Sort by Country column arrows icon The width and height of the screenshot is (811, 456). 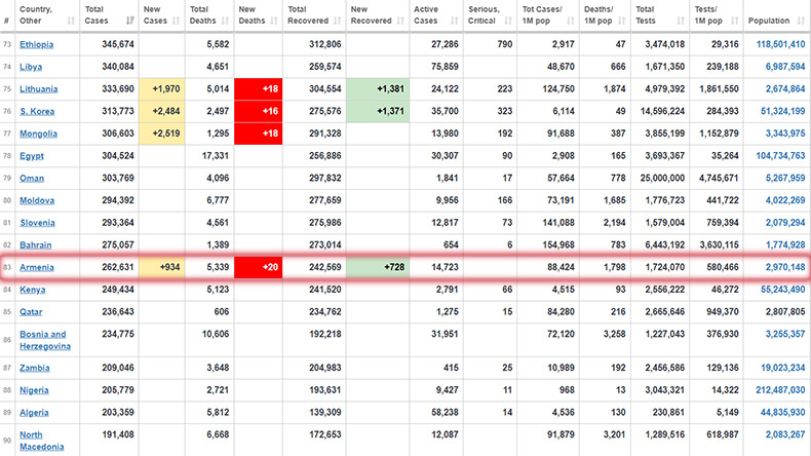71,21
